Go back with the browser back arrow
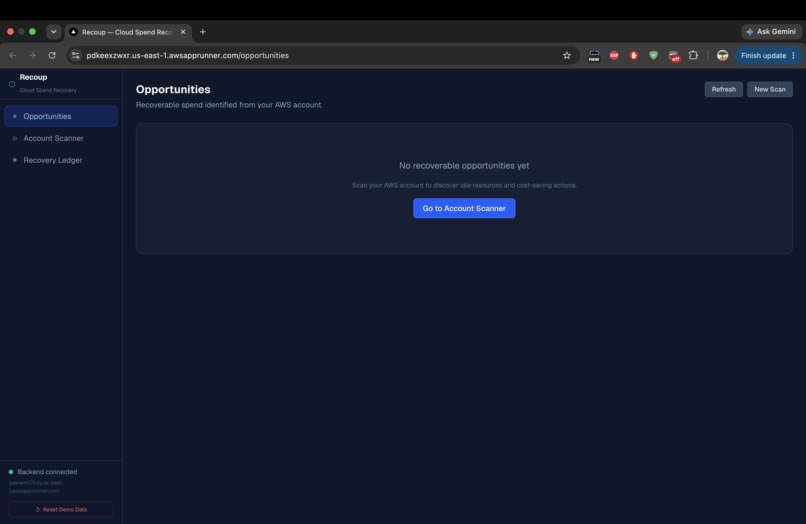Viewport: 806px width, 524px height. (x=13, y=56)
